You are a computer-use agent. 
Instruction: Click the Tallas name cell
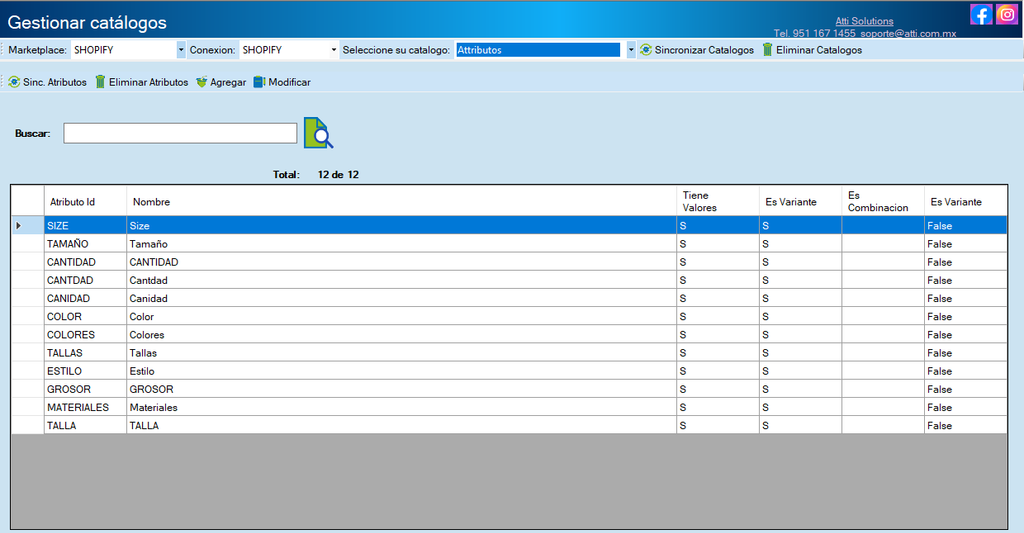pos(401,353)
